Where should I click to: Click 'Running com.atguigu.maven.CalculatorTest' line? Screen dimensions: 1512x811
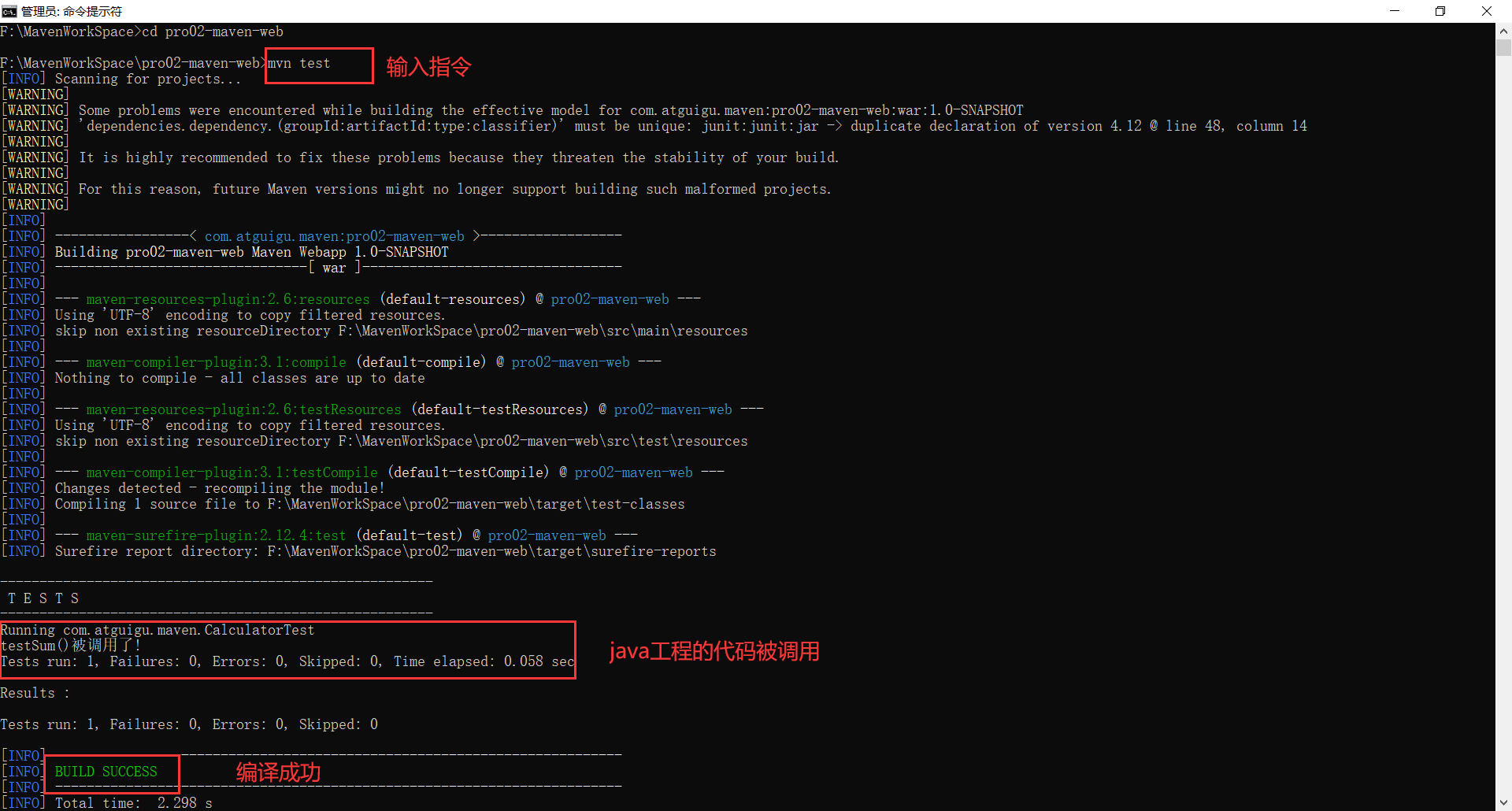157,630
